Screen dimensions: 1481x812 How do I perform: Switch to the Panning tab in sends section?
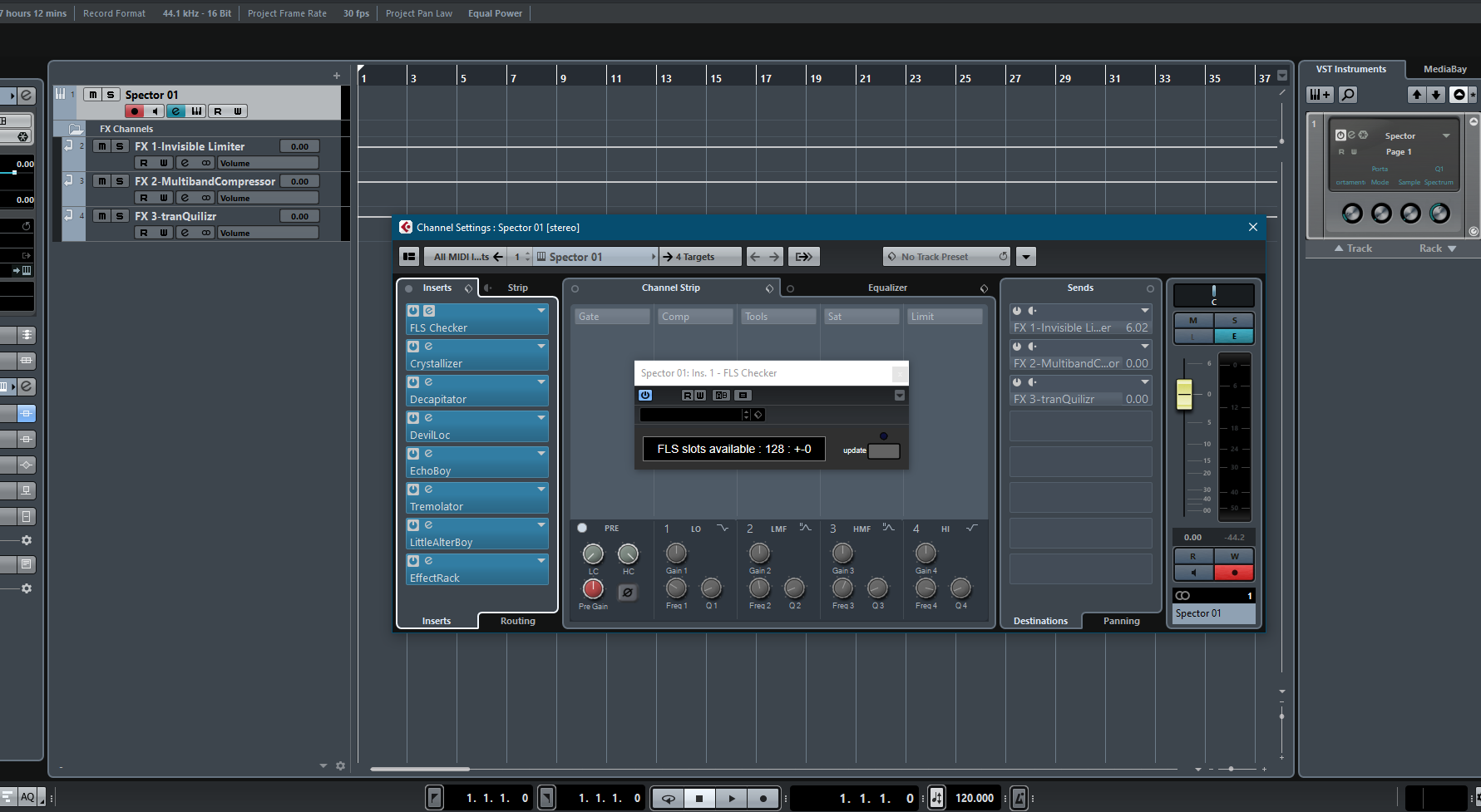click(1122, 621)
